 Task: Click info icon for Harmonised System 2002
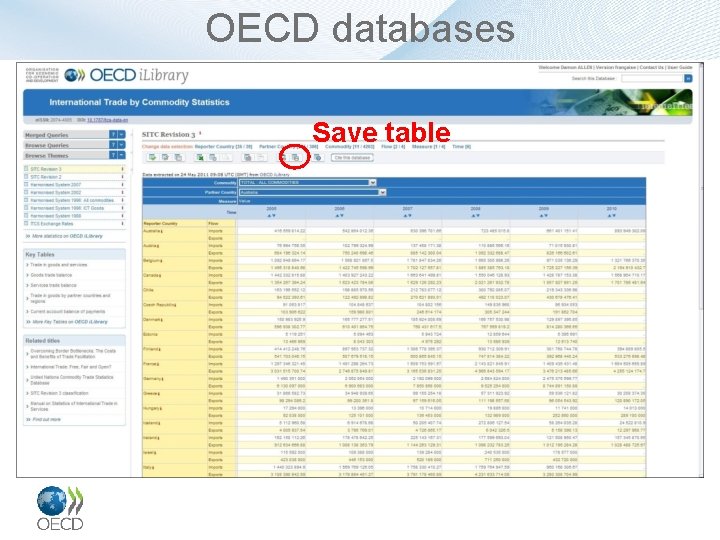tap(122, 192)
